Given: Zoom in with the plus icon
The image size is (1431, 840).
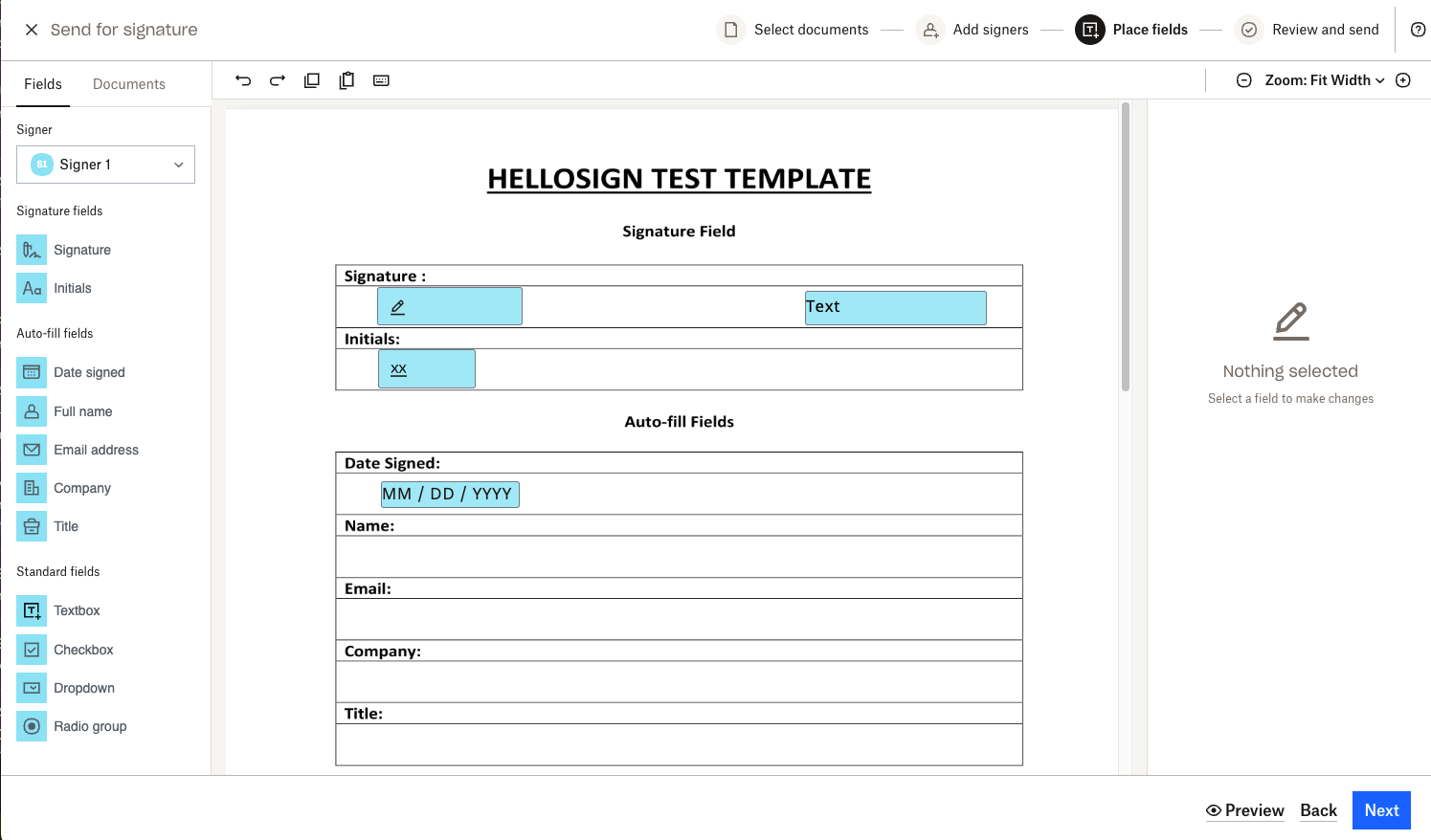Looking at the screenshot, I should click(x=1403, y=80).
